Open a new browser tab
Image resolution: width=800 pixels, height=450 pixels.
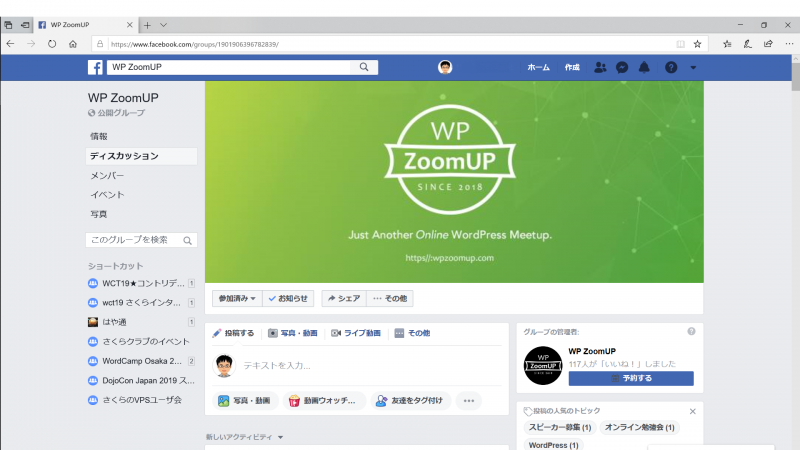147,25
